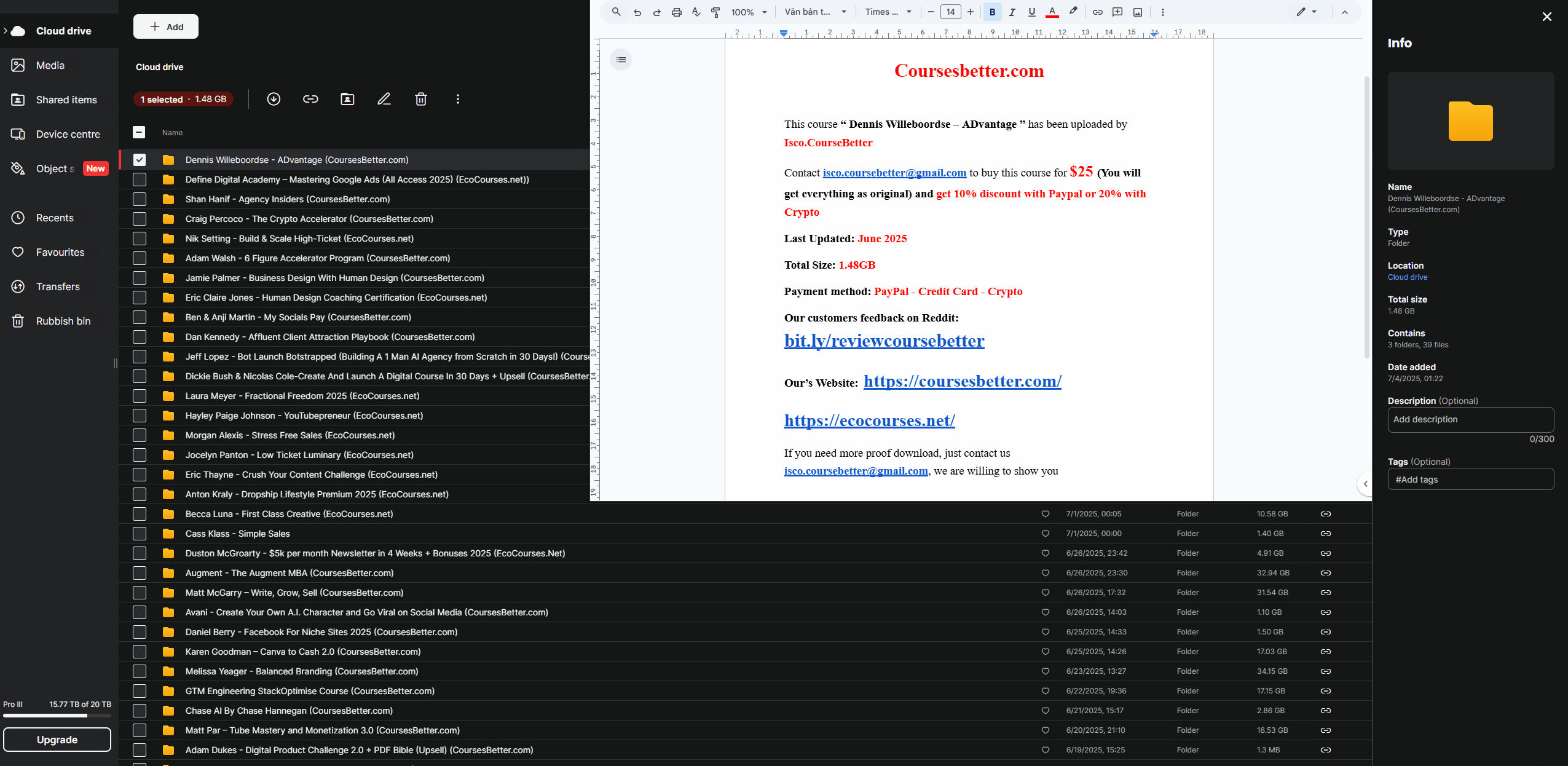1568x766 pixels.
Task: Click the get link icon in toolbar
Action: coord(310,99)
